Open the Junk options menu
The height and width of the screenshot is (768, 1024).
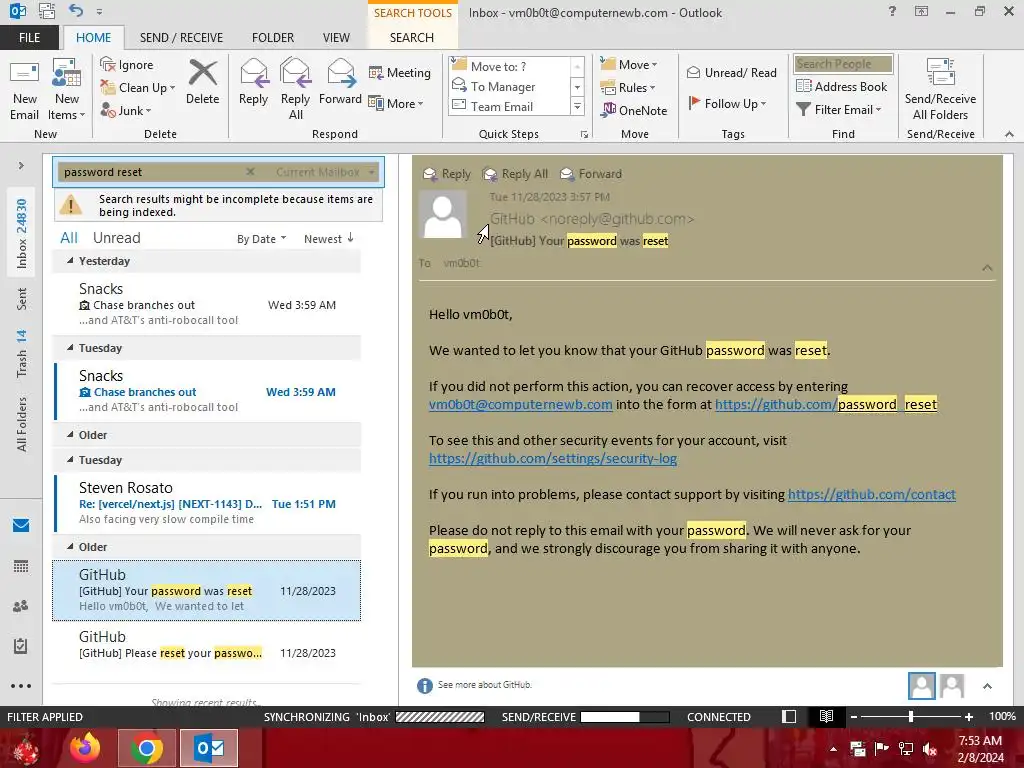126,110
